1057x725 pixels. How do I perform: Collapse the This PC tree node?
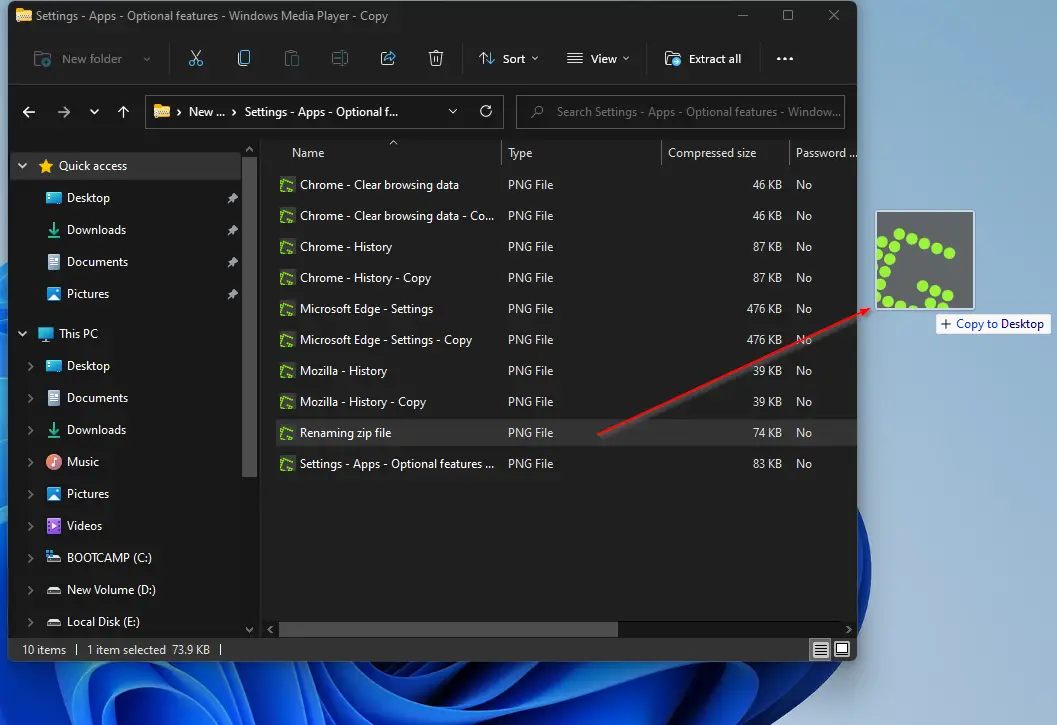tap(23, 334)
